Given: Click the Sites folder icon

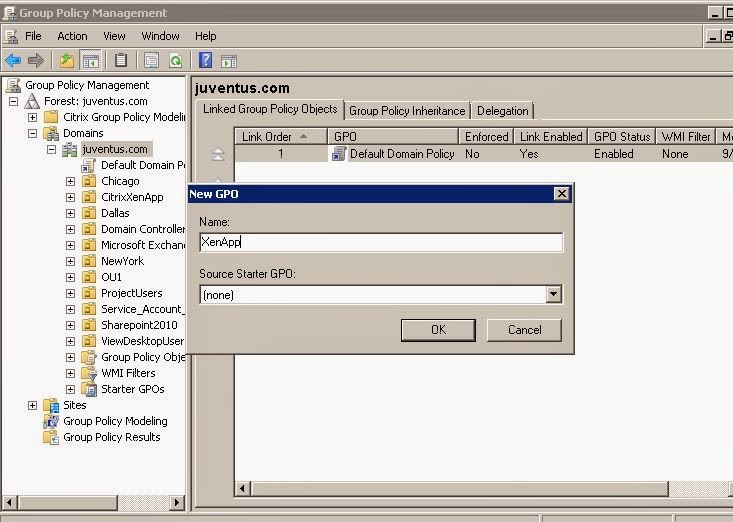Looking at the screenshot, I should click(x=50, y=405).
